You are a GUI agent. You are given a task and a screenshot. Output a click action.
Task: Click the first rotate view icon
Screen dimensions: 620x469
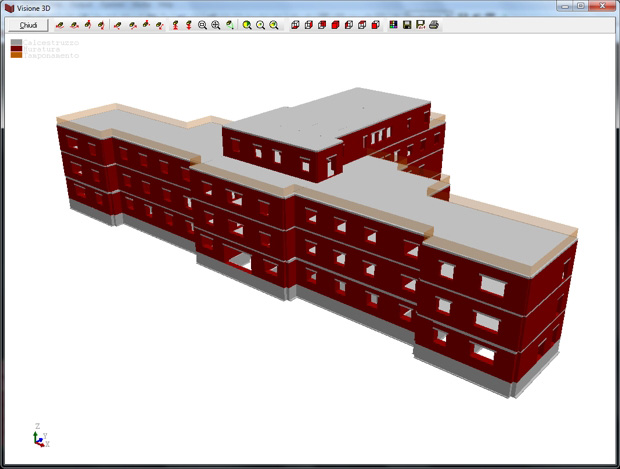pos(60,25)
